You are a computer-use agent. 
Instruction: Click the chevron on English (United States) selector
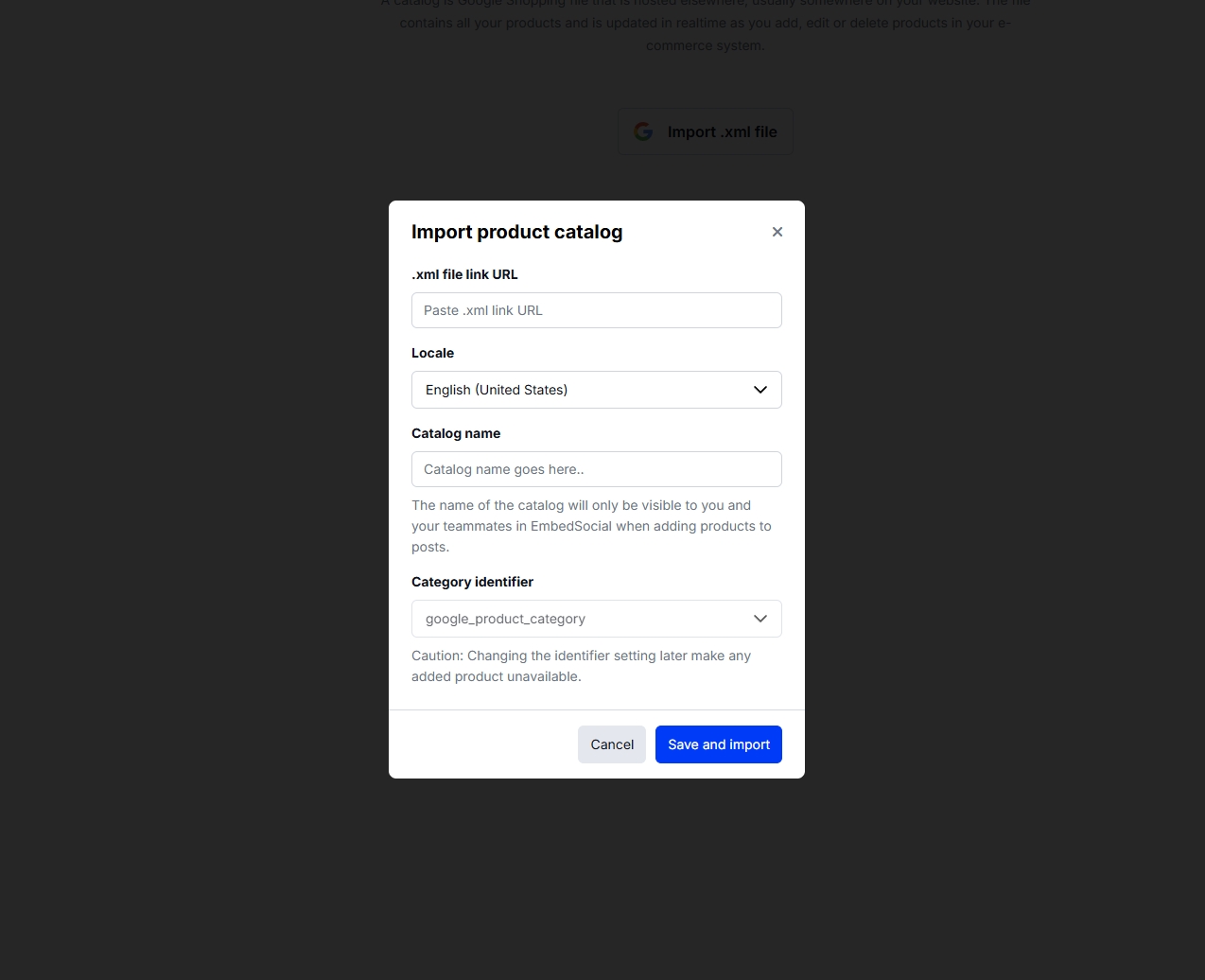click(x=760, y=390)
